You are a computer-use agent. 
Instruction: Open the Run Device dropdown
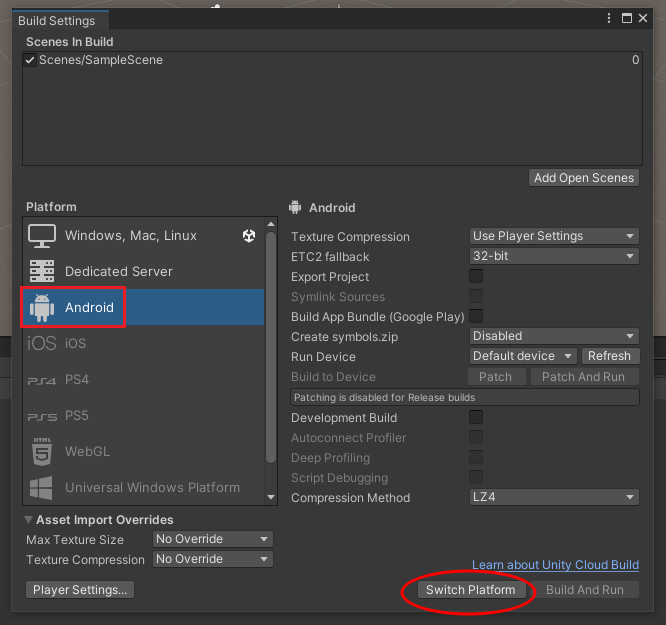[523, 356]
